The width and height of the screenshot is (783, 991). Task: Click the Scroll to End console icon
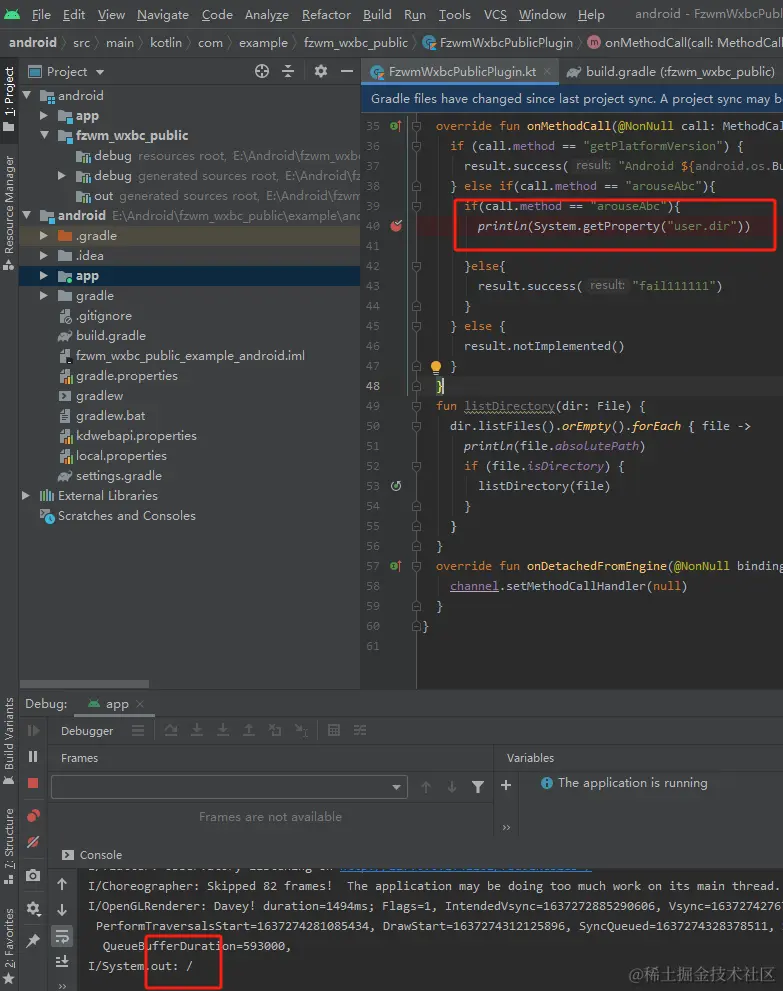click(x=62, y=962)
